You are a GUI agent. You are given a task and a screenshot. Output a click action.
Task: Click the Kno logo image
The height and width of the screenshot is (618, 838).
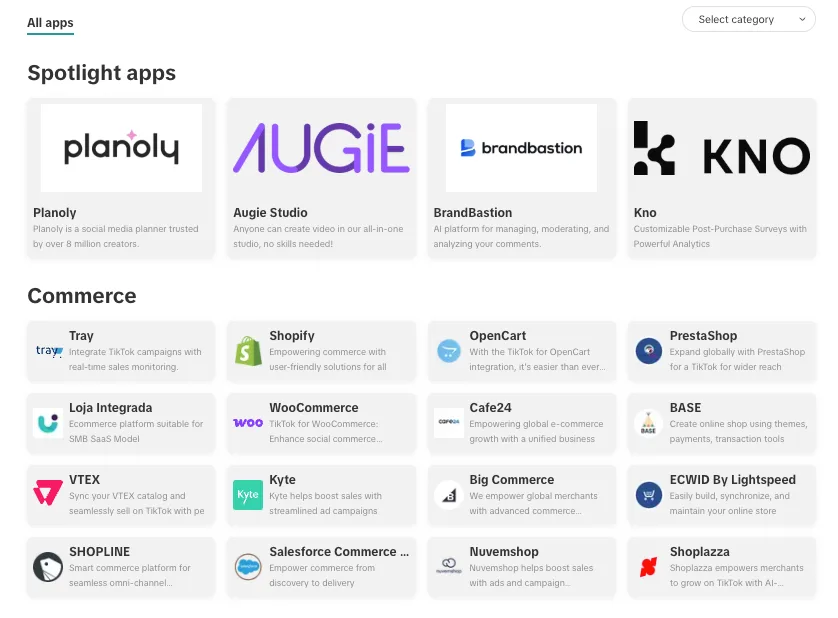(721, 148)
